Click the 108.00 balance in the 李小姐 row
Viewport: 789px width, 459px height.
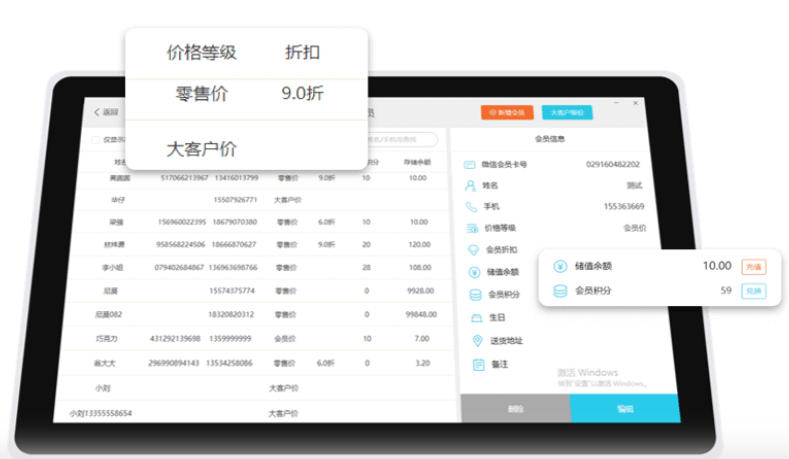(420, 268)
